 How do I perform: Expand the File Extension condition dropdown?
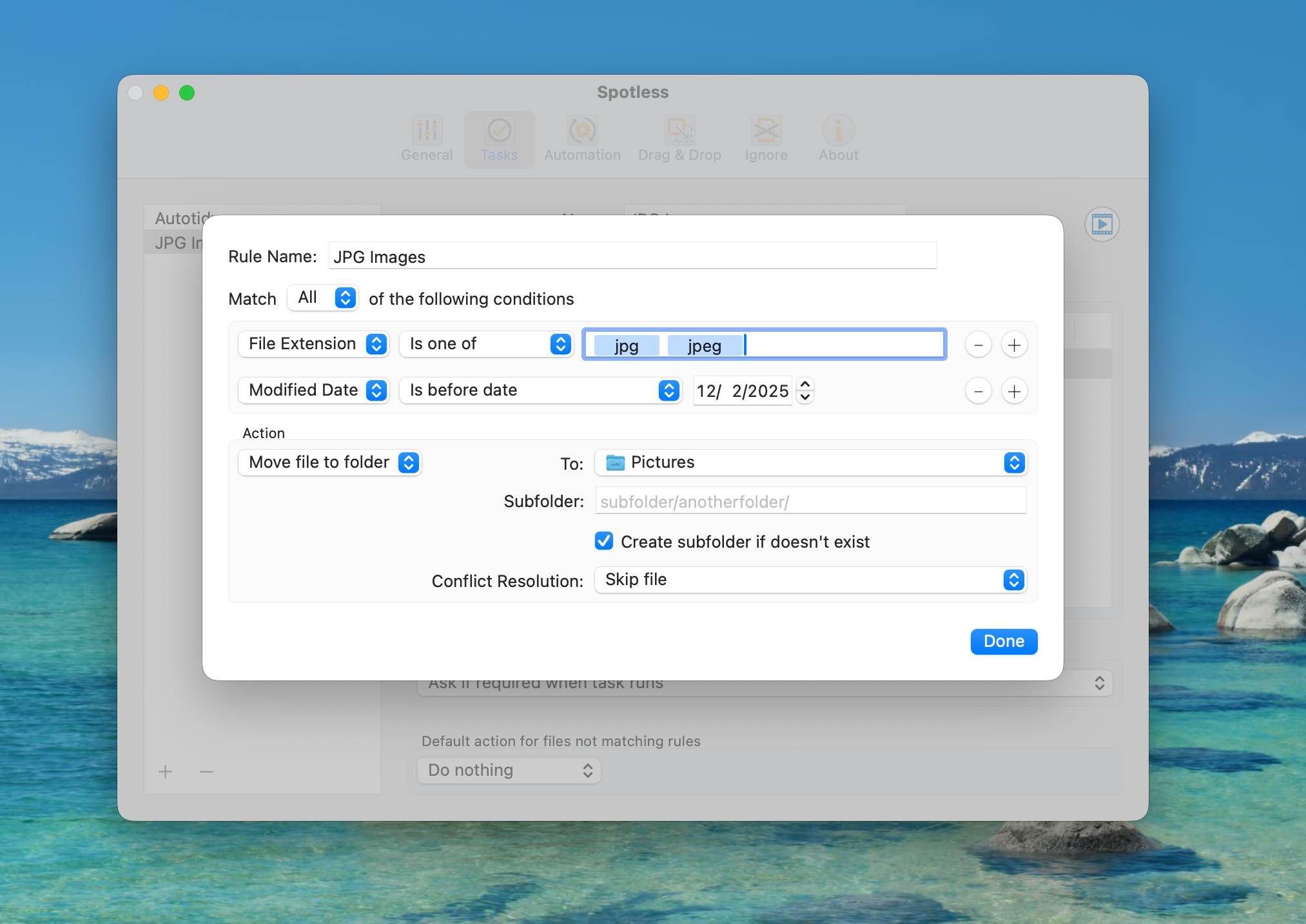(314, 344)
